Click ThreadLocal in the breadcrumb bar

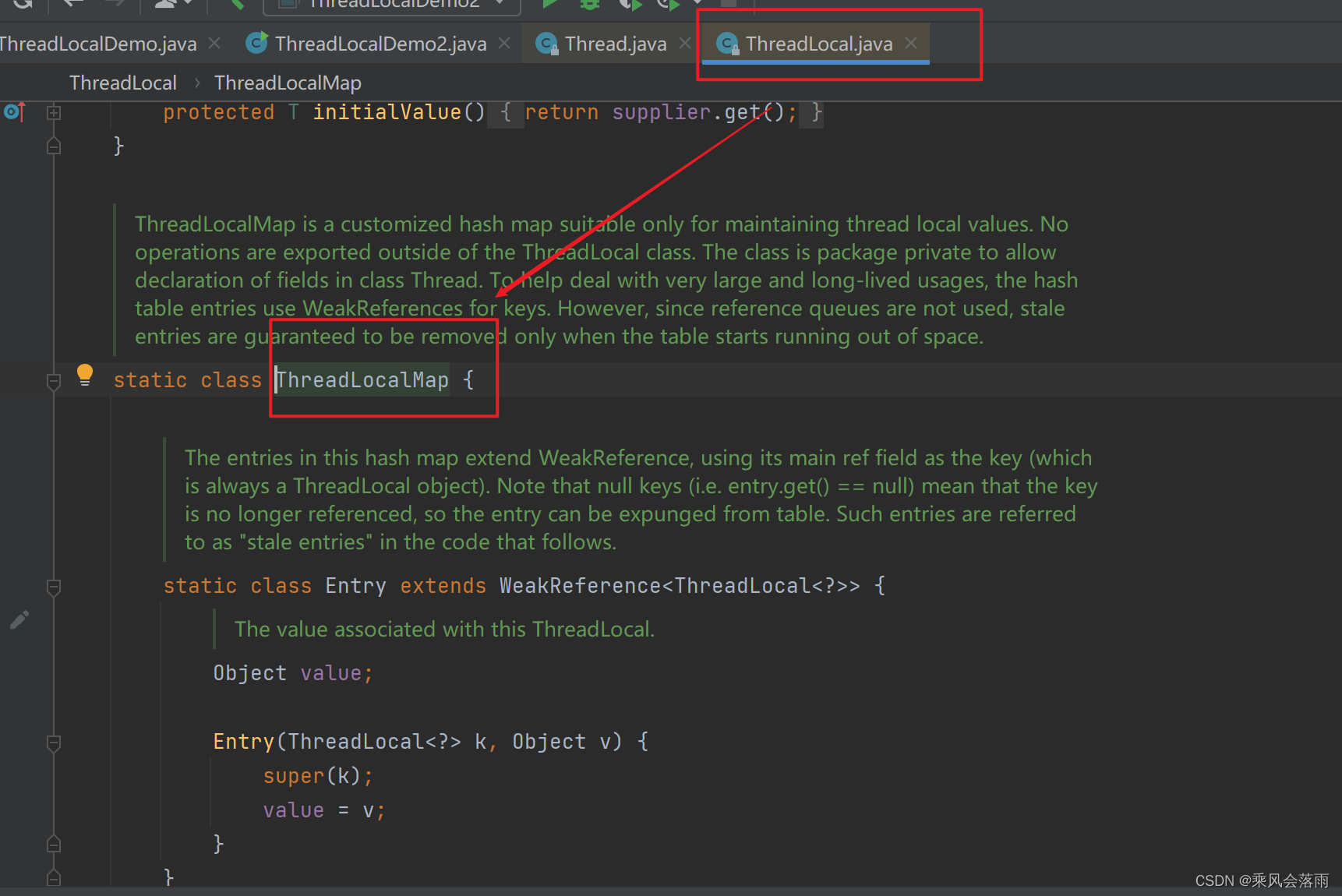[x=123, y=83]
